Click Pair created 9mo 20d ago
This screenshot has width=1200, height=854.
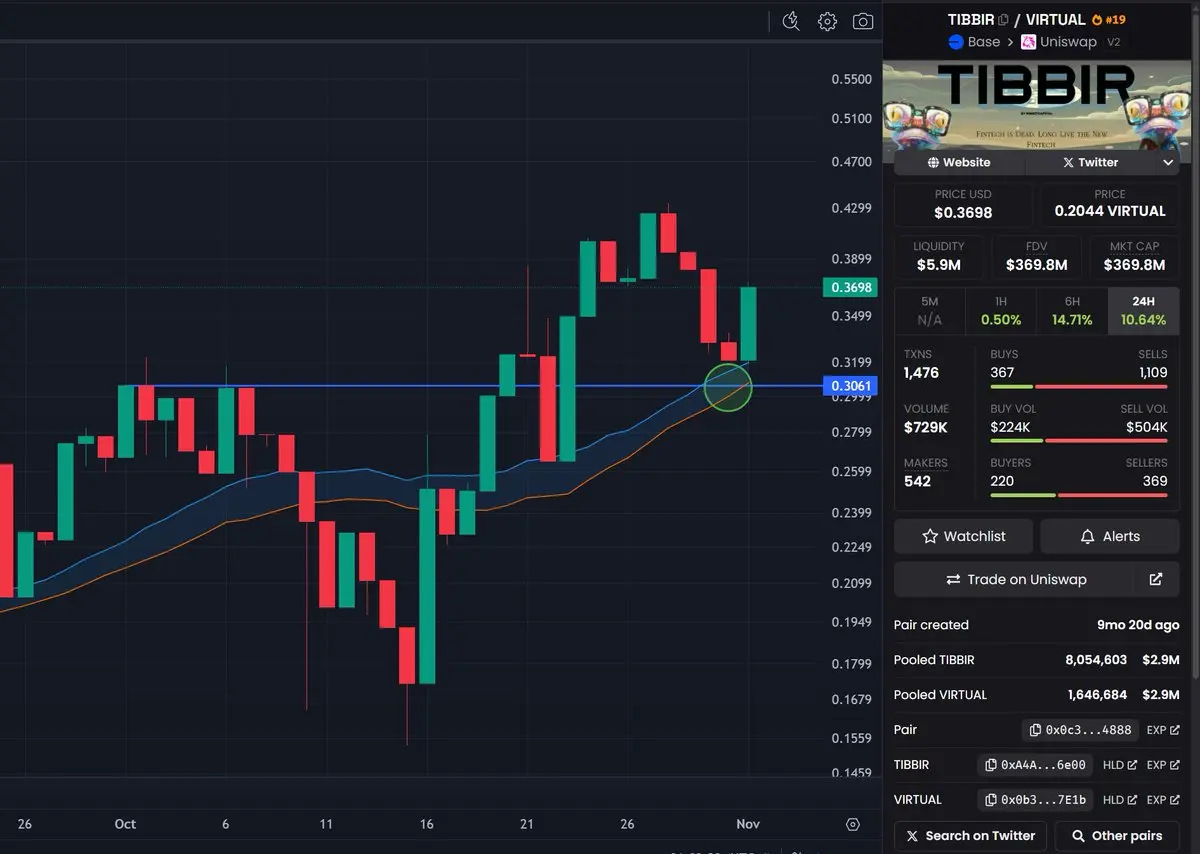click(1138, 625)
